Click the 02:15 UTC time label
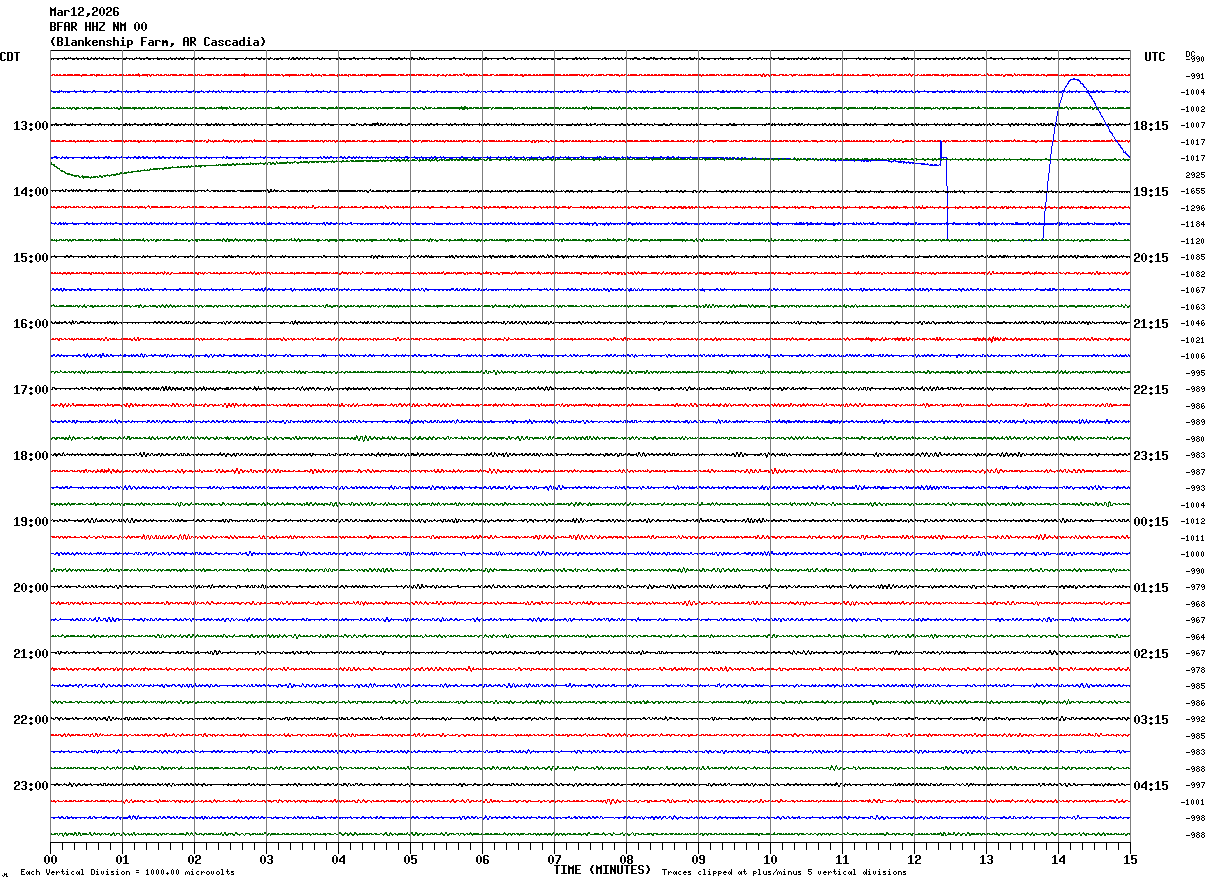This screenshot has height=886, width=1210. (1151, 654)
